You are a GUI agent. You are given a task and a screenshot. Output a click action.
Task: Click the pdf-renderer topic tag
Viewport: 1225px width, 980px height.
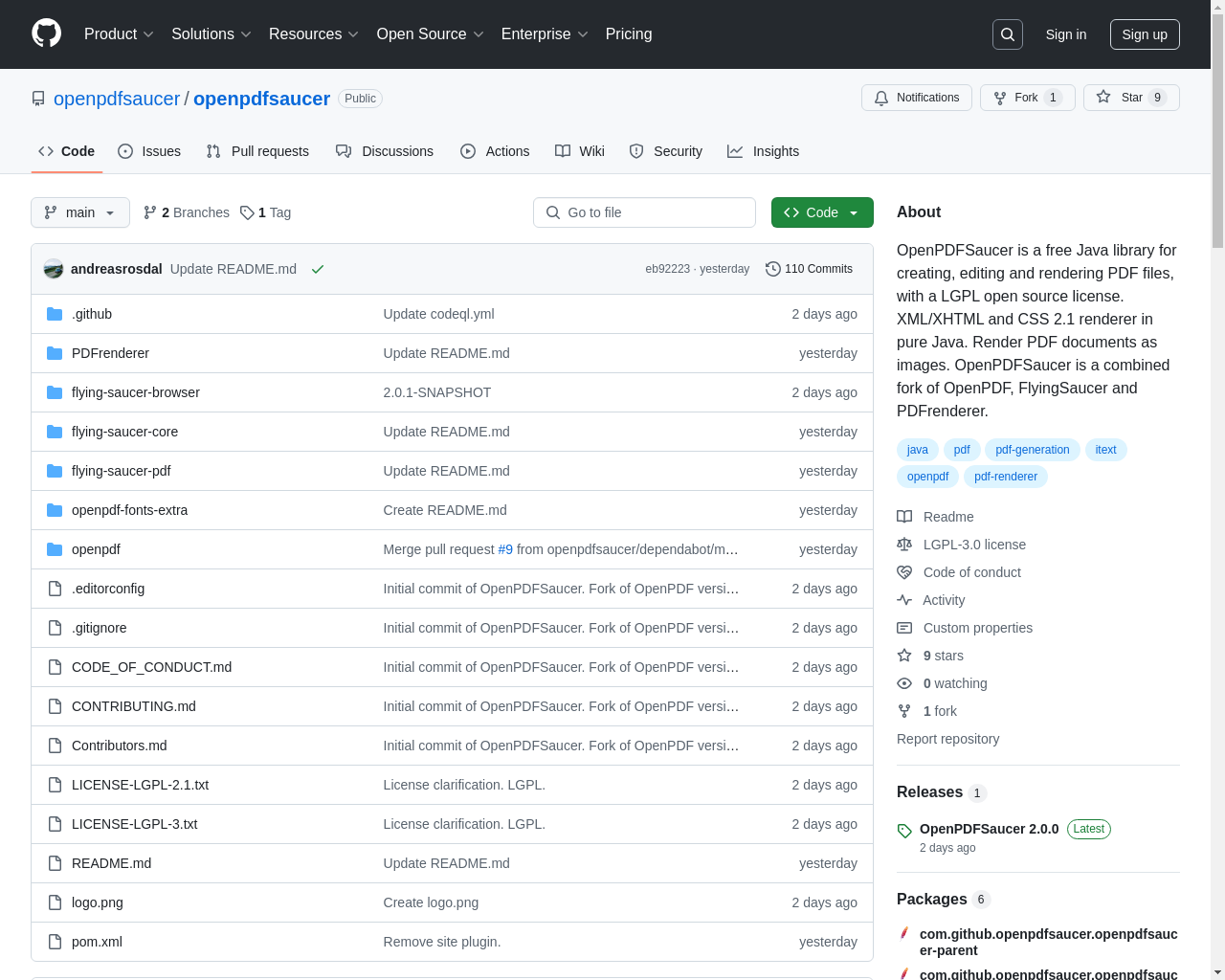click(1006, 477)
